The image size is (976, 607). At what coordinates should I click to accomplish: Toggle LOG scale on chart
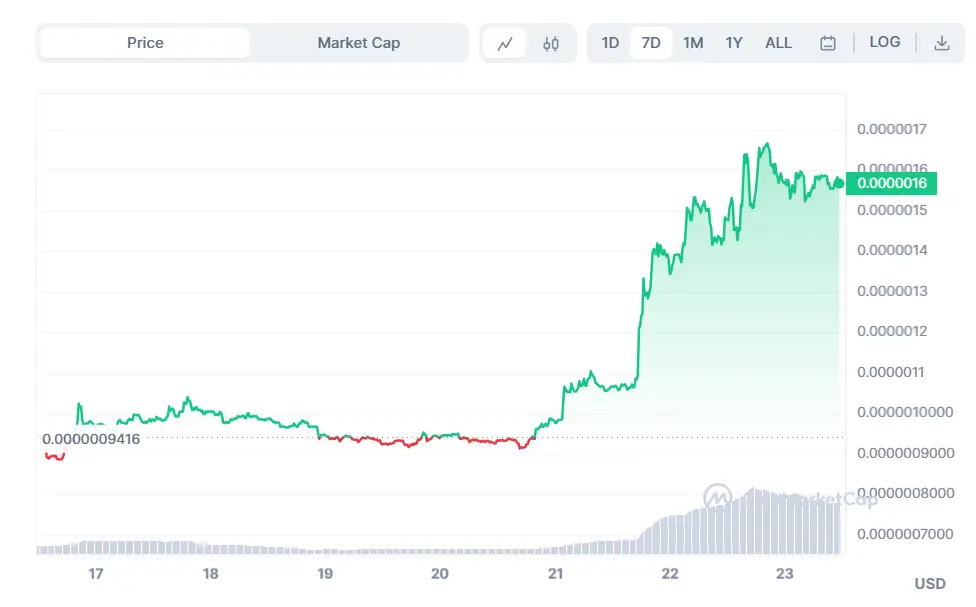(885, 42)
